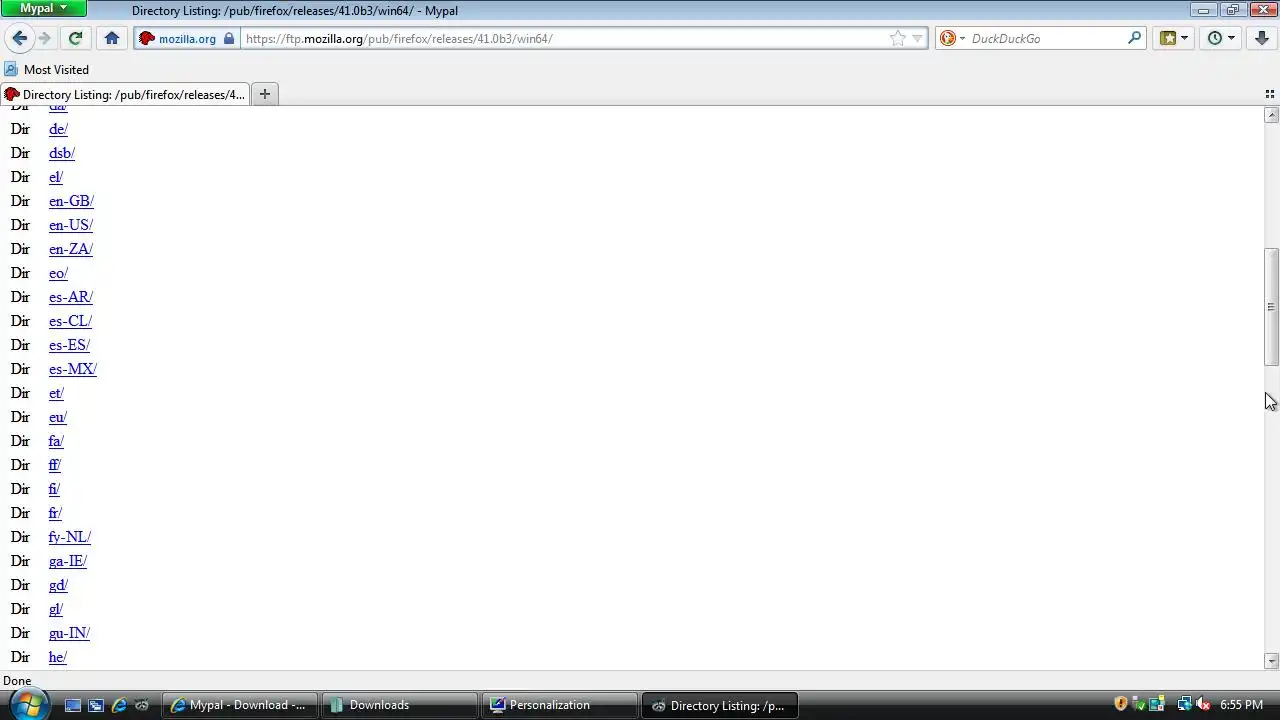The width and height of the screenshot is (1280, 720).
Task: Switch to Personalization taskbar window
Action: pyautogui.click(x=559, y=705)
